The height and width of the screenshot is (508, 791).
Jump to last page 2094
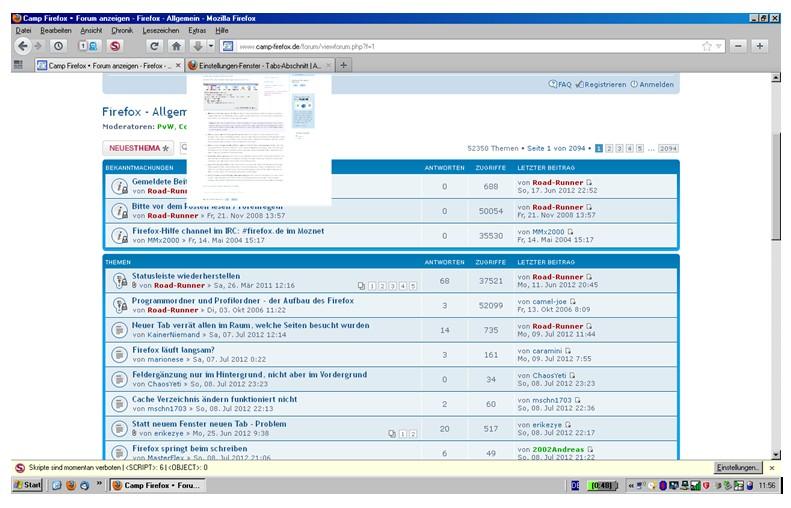click(x=668, y=148)
